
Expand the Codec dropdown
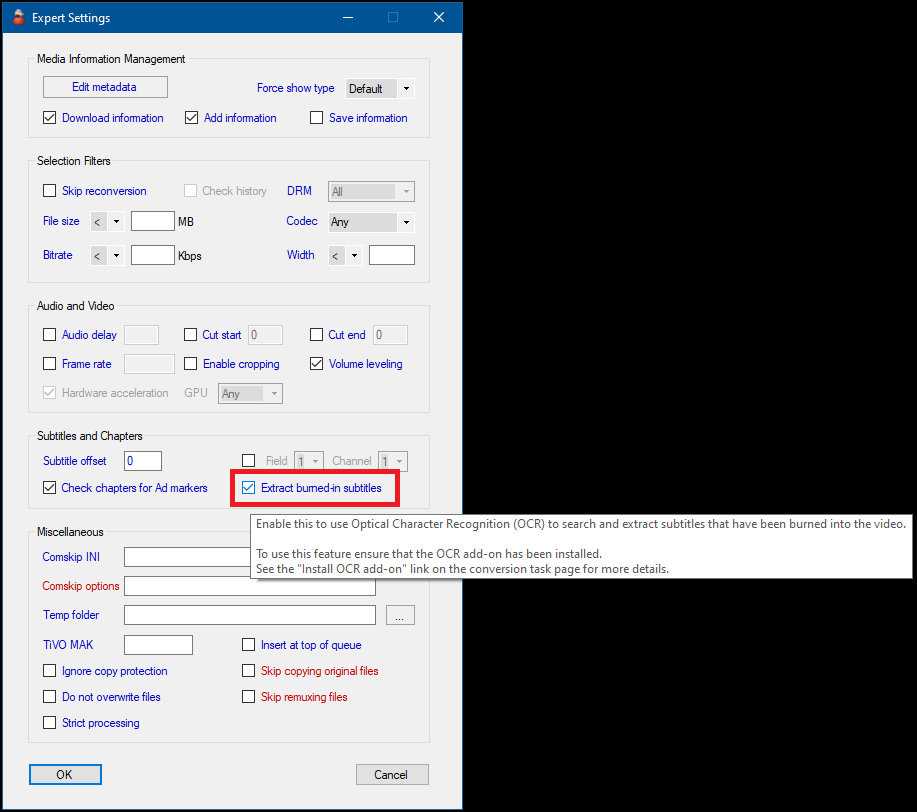pyautogui.click(x=371, y=222)
